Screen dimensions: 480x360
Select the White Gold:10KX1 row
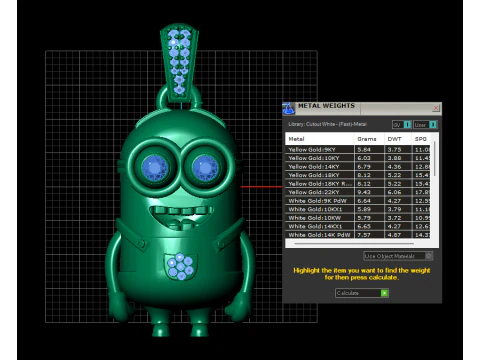pos(359,209)
